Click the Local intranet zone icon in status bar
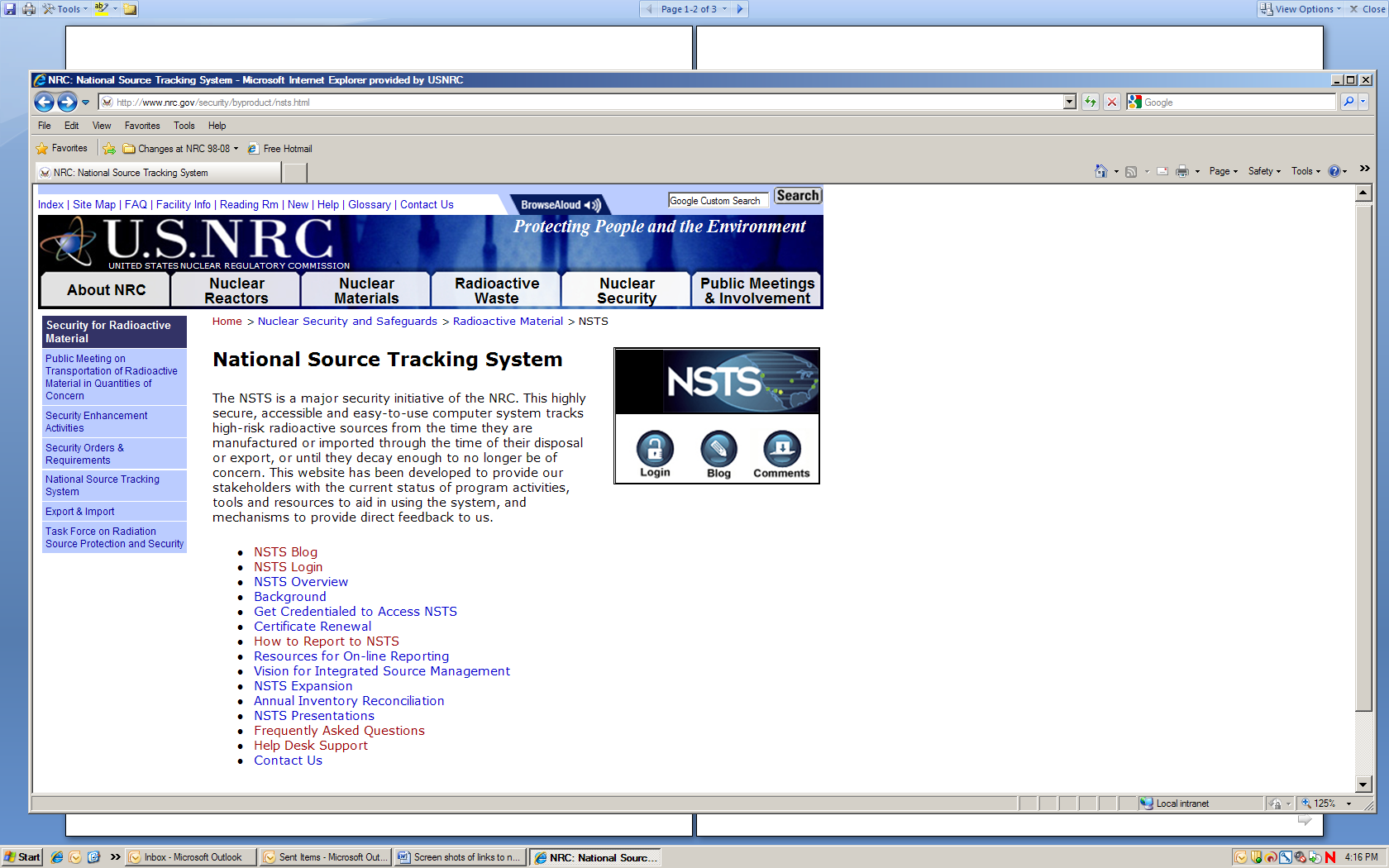Screen dimensions: 1389x868 click(1146, 804)
